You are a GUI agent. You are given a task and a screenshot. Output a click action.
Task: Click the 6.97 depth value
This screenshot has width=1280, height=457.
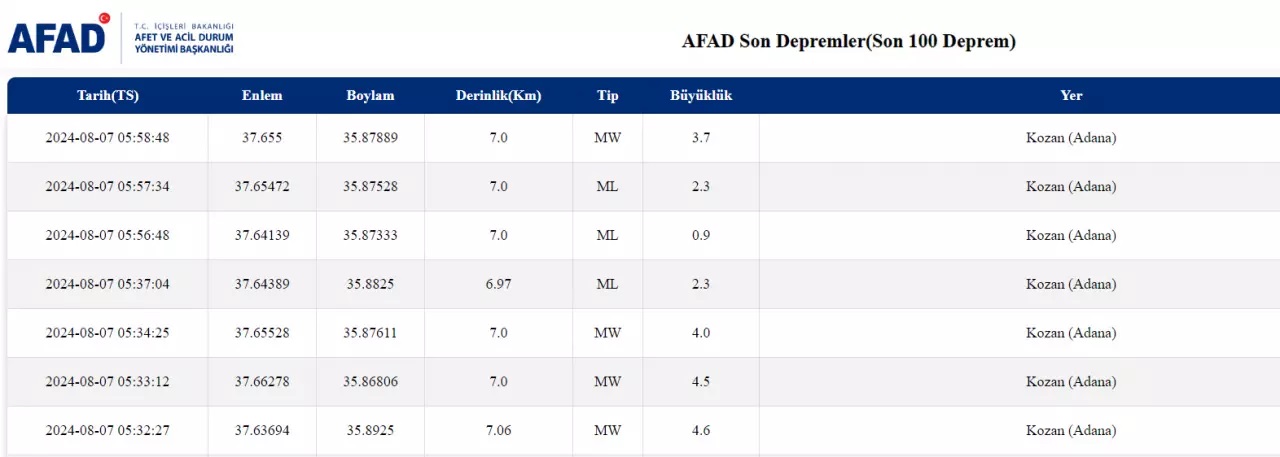click(498, 284)
